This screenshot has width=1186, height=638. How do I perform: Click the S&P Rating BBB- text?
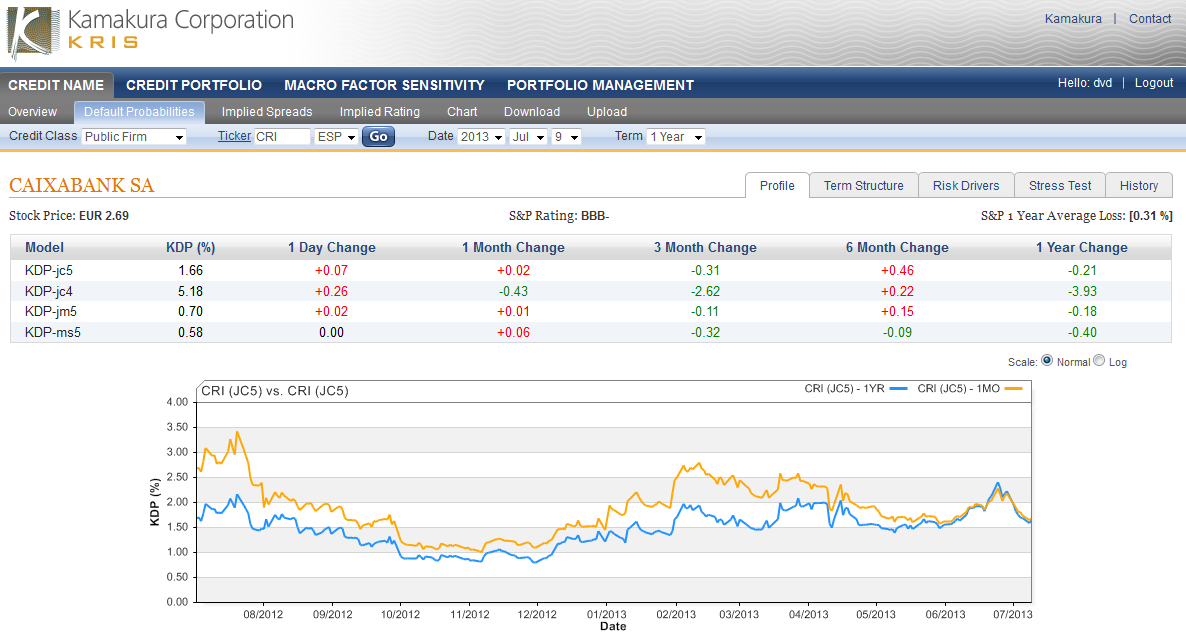click(x=559, y=216)
